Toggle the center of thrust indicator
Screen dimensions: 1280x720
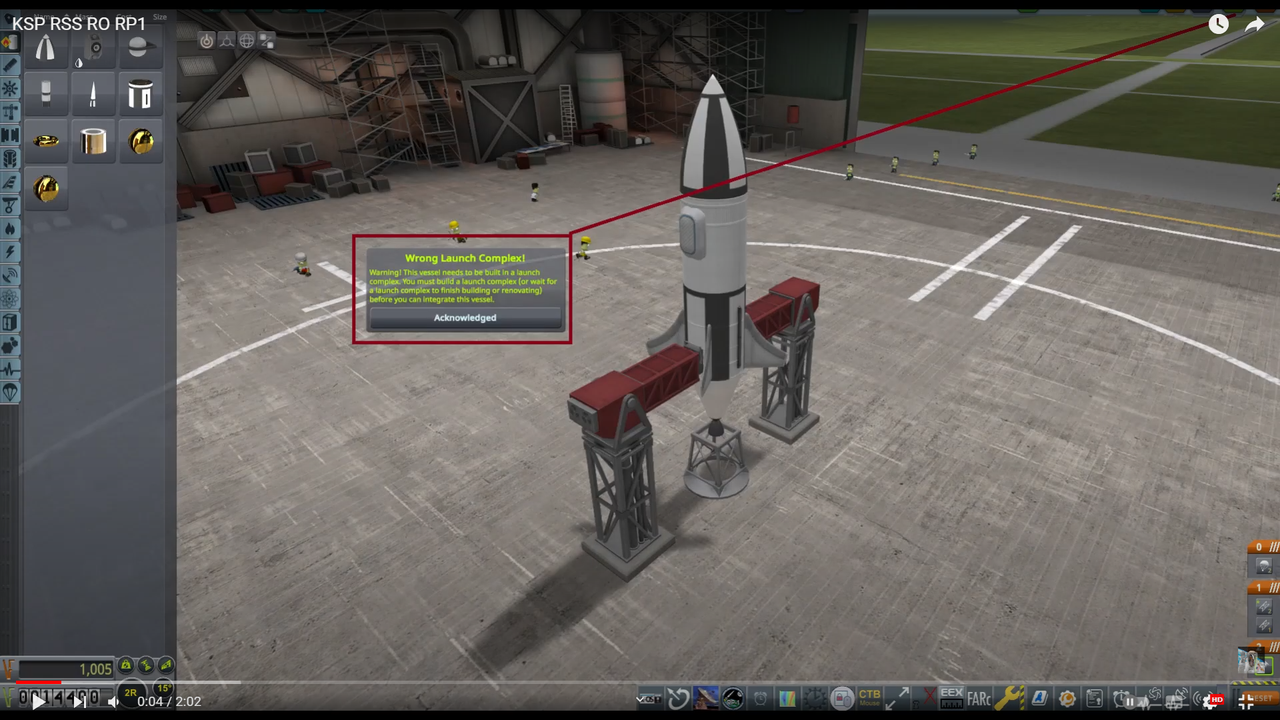(x=146, y=665)
